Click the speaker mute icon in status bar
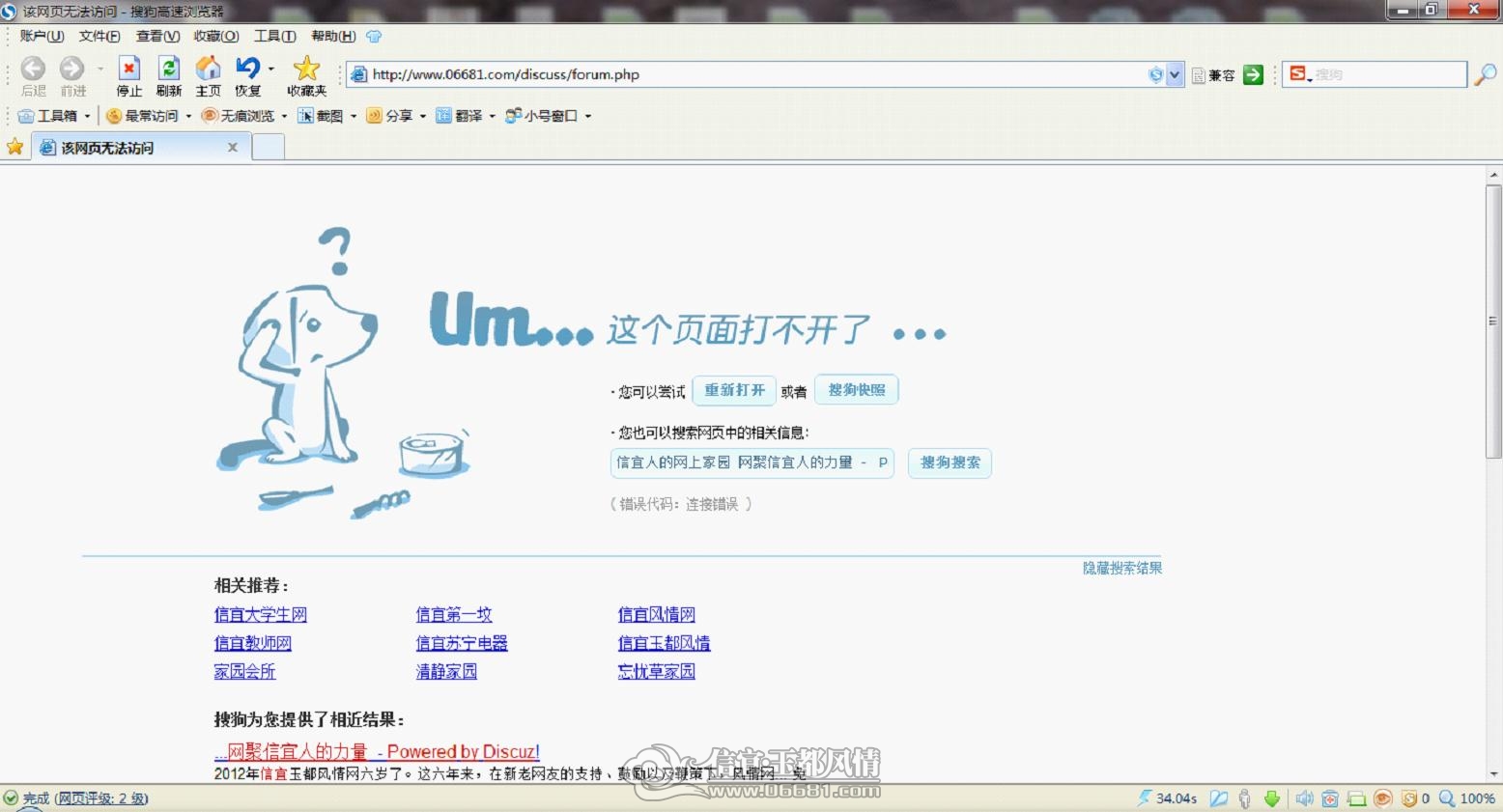Viewport: 1503px width, 812px height. tap(1304, 798)
